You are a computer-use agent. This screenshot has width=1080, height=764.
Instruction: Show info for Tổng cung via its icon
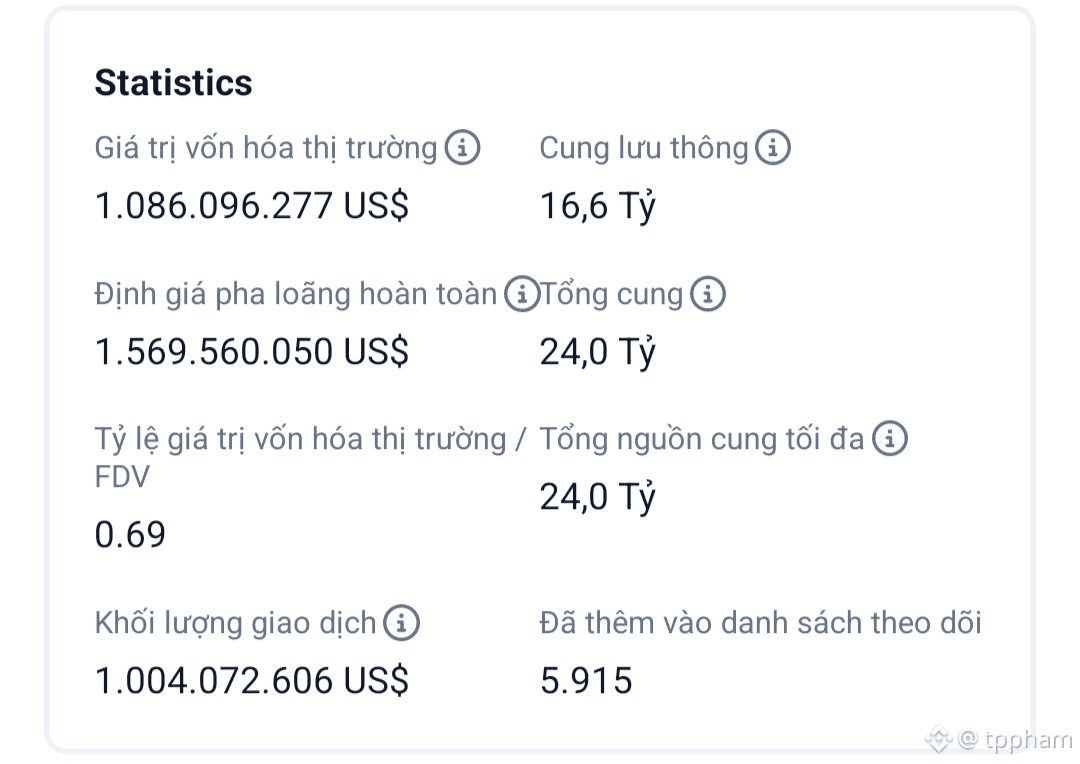707,295
